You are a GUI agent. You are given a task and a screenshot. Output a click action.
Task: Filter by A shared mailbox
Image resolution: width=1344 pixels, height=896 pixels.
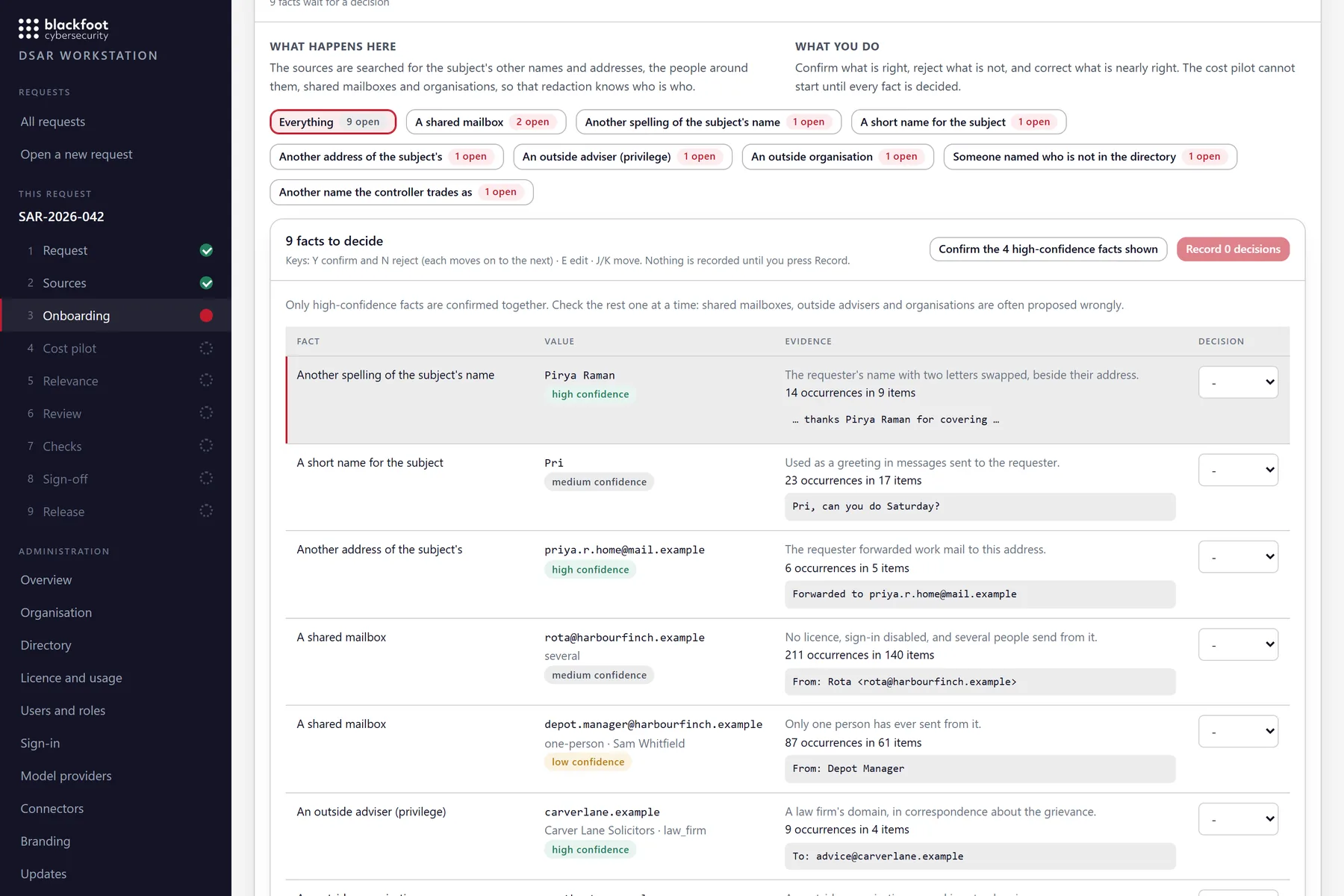(486, 122)
